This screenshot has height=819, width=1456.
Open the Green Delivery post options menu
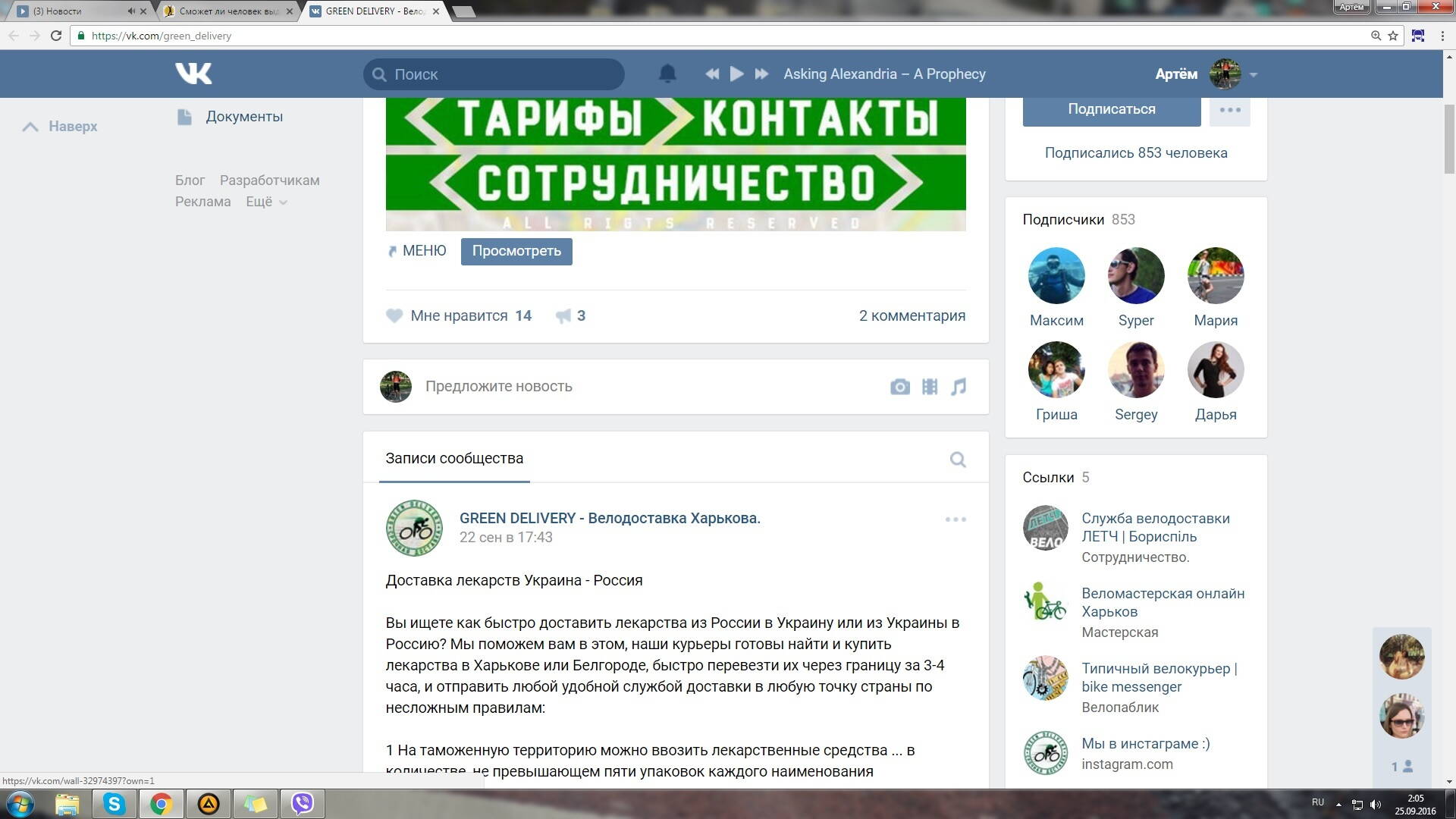tap(955, 519)
